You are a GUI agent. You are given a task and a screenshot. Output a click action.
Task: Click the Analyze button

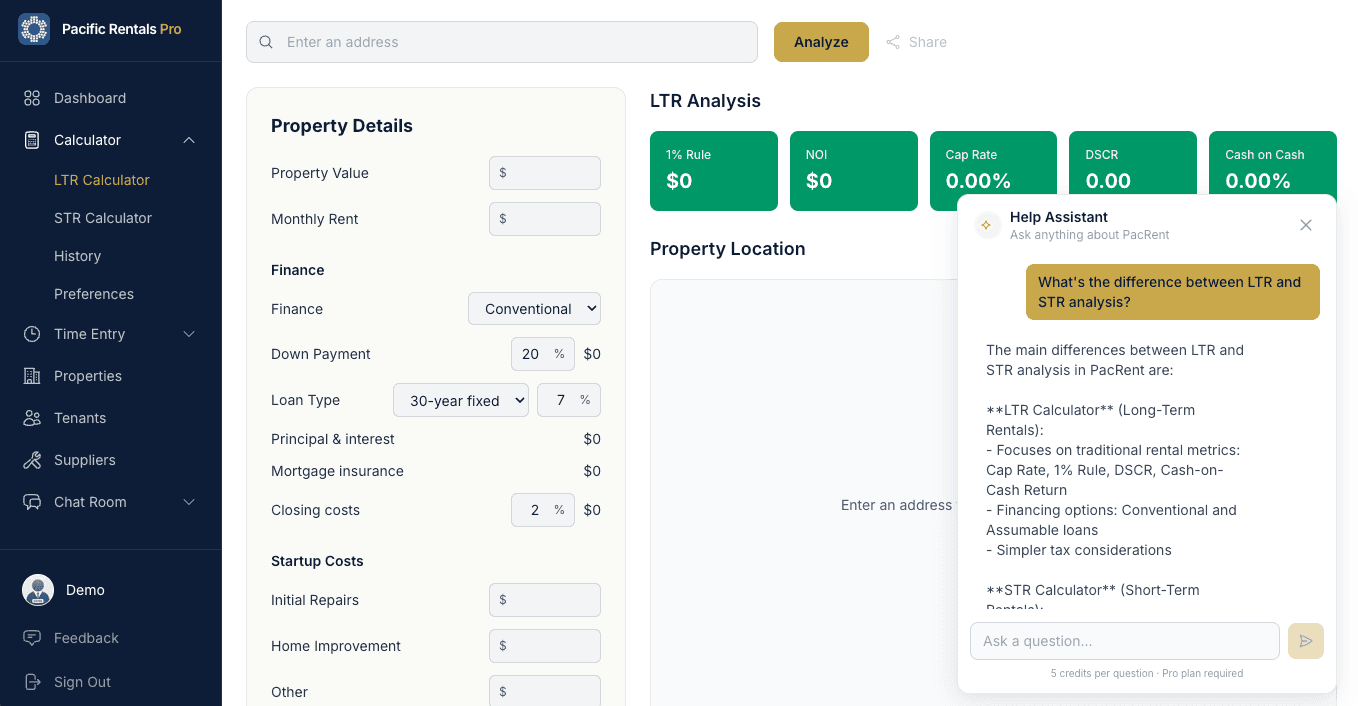pyautogui.click(x=821, y=42)
